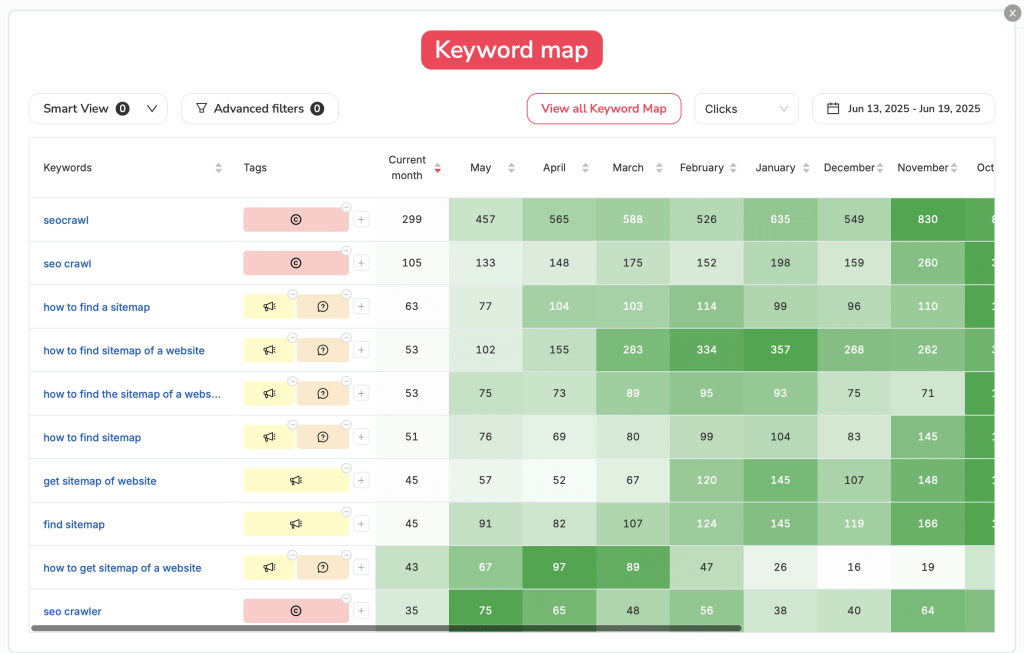1024x653 pixels.
Task: Open the seocrawl keyword link
Action: (66, 219)
